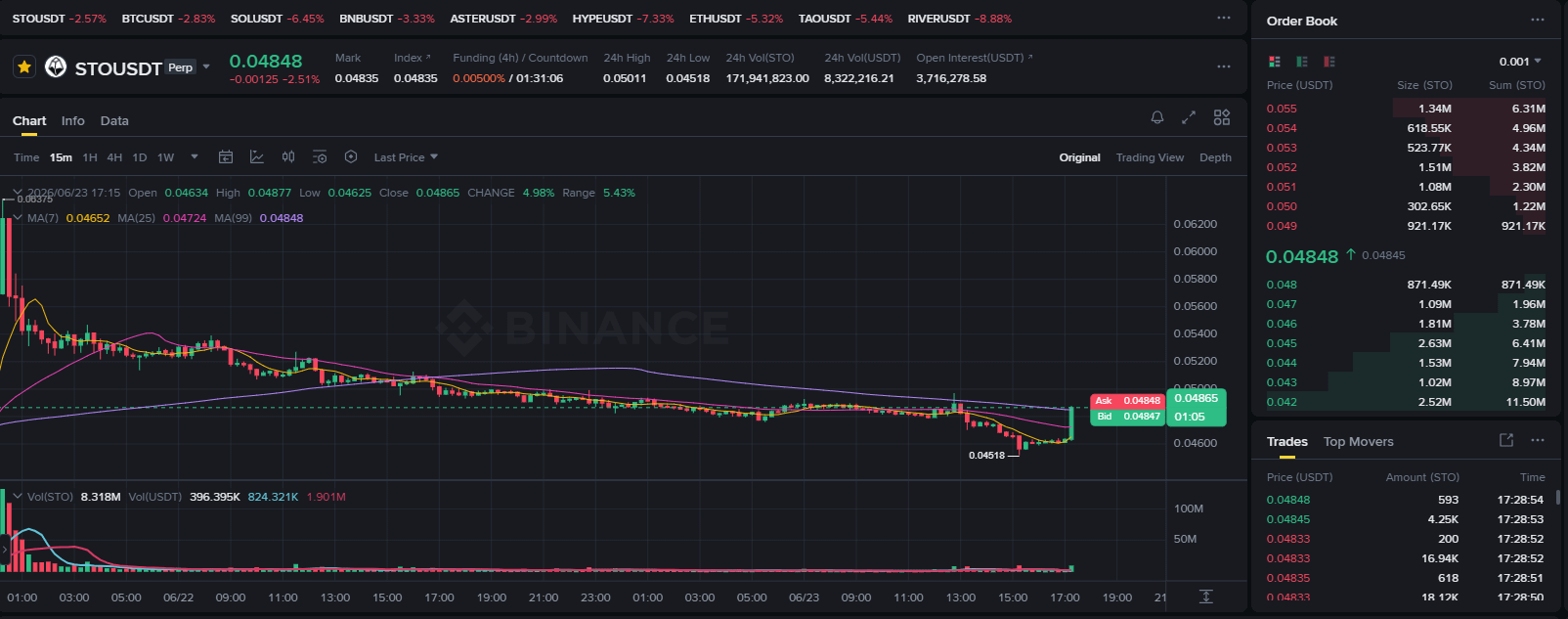Switch to the Data tab

pos(114,121)
